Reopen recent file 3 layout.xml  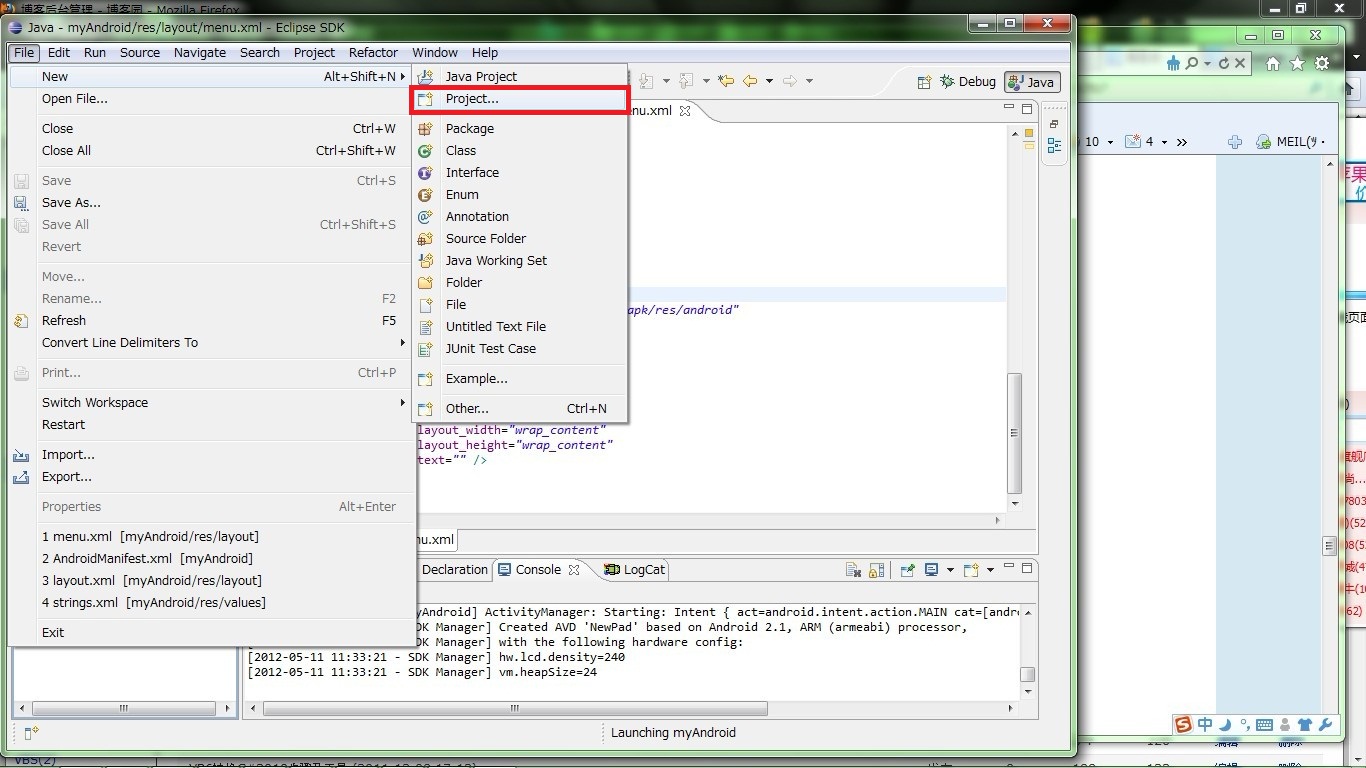(211, 580)
